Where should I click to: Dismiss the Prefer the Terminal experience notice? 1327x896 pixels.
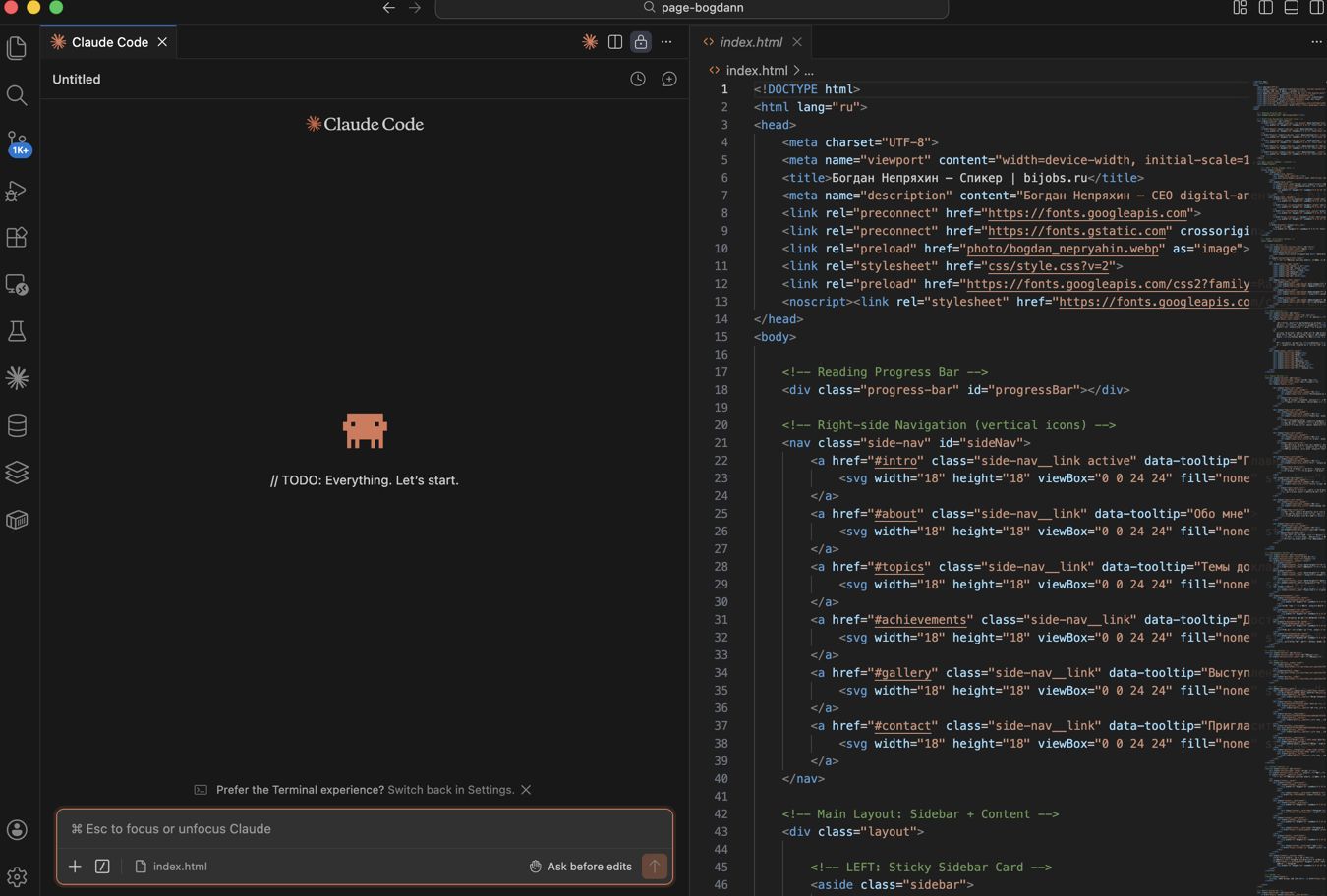tap(526, 790)
